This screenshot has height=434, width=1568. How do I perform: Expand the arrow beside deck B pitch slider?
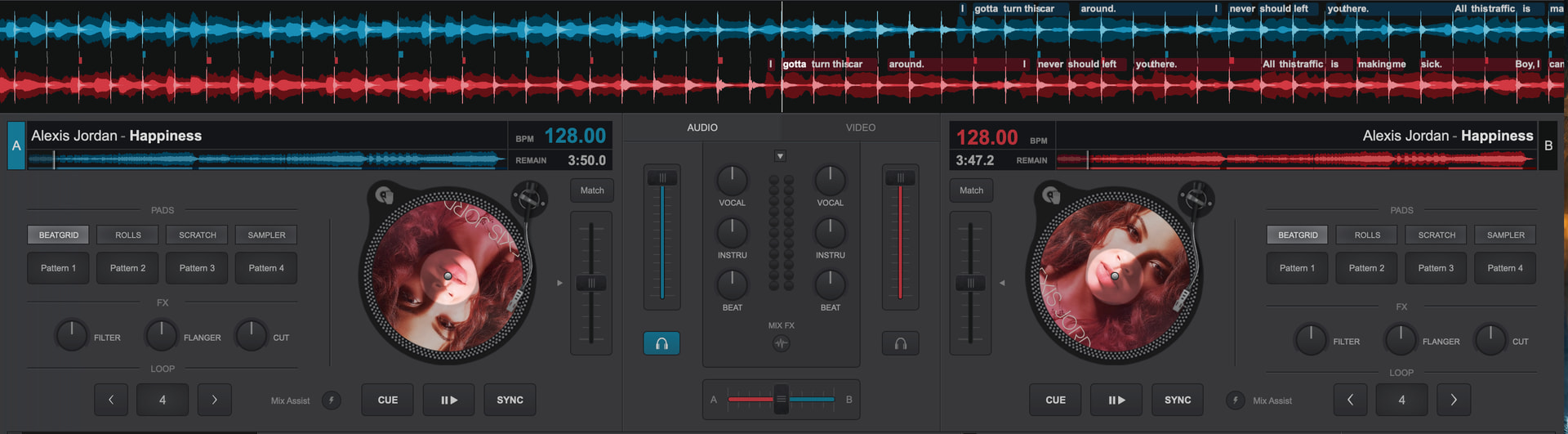[x=1002, y=283]
